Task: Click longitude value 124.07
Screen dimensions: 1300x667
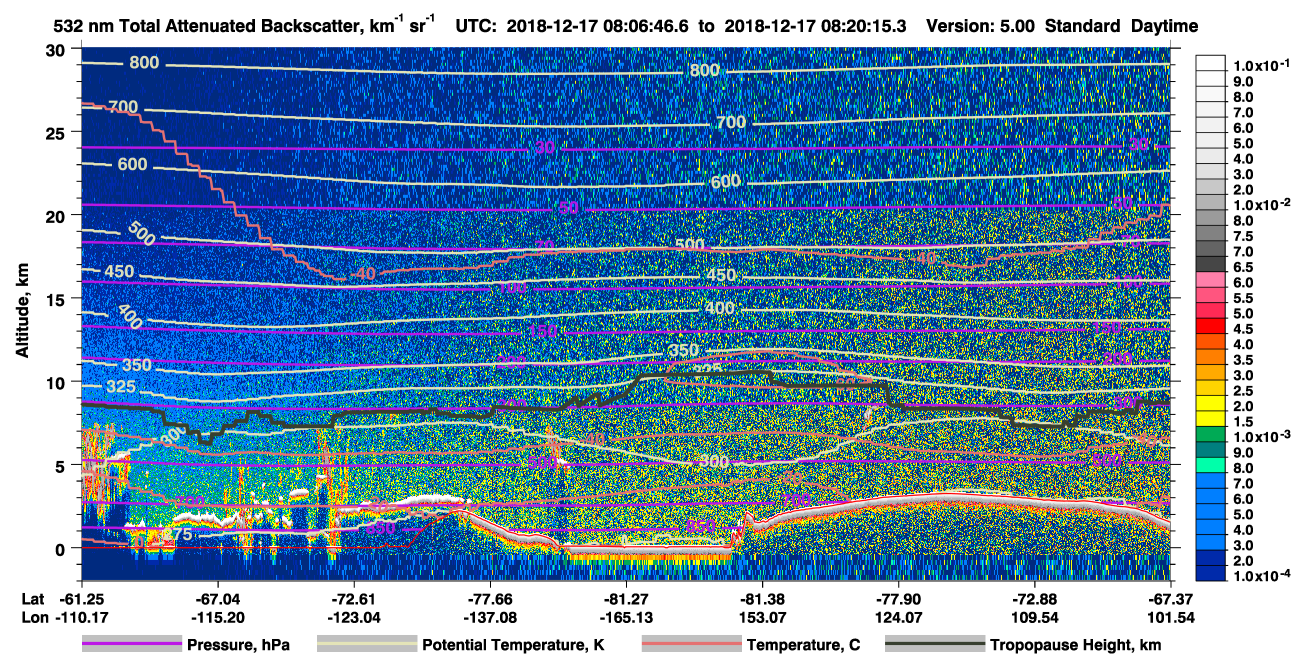Action: pyautogui.click(x=898, y=616)
